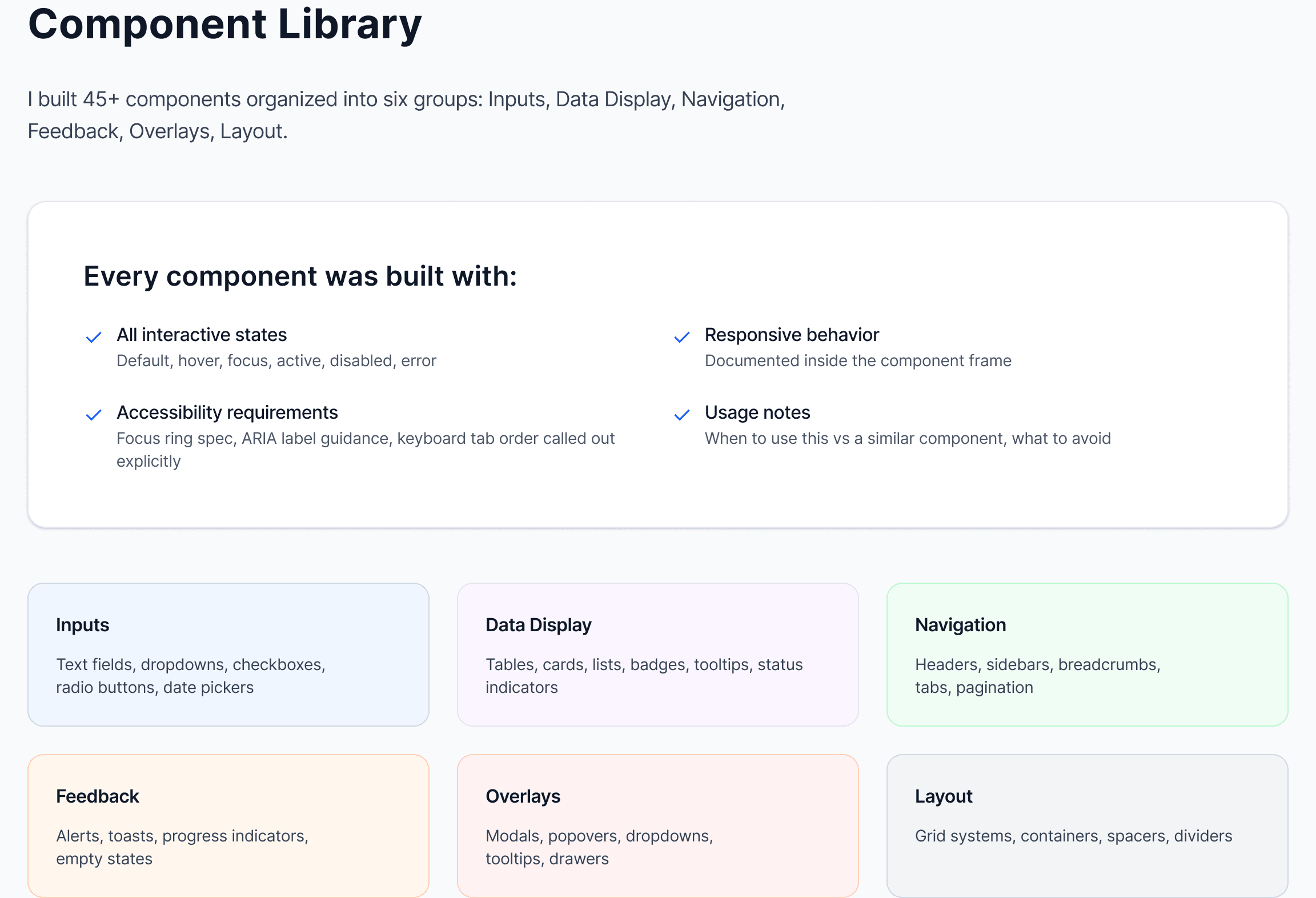
Task: Select the Navigation group card
Action: [x=1087, y=654]
